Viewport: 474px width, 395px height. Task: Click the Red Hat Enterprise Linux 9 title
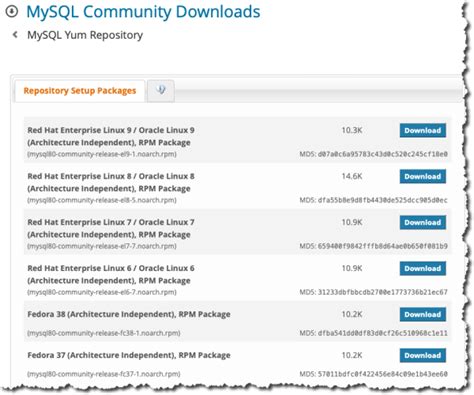[111, 136]
